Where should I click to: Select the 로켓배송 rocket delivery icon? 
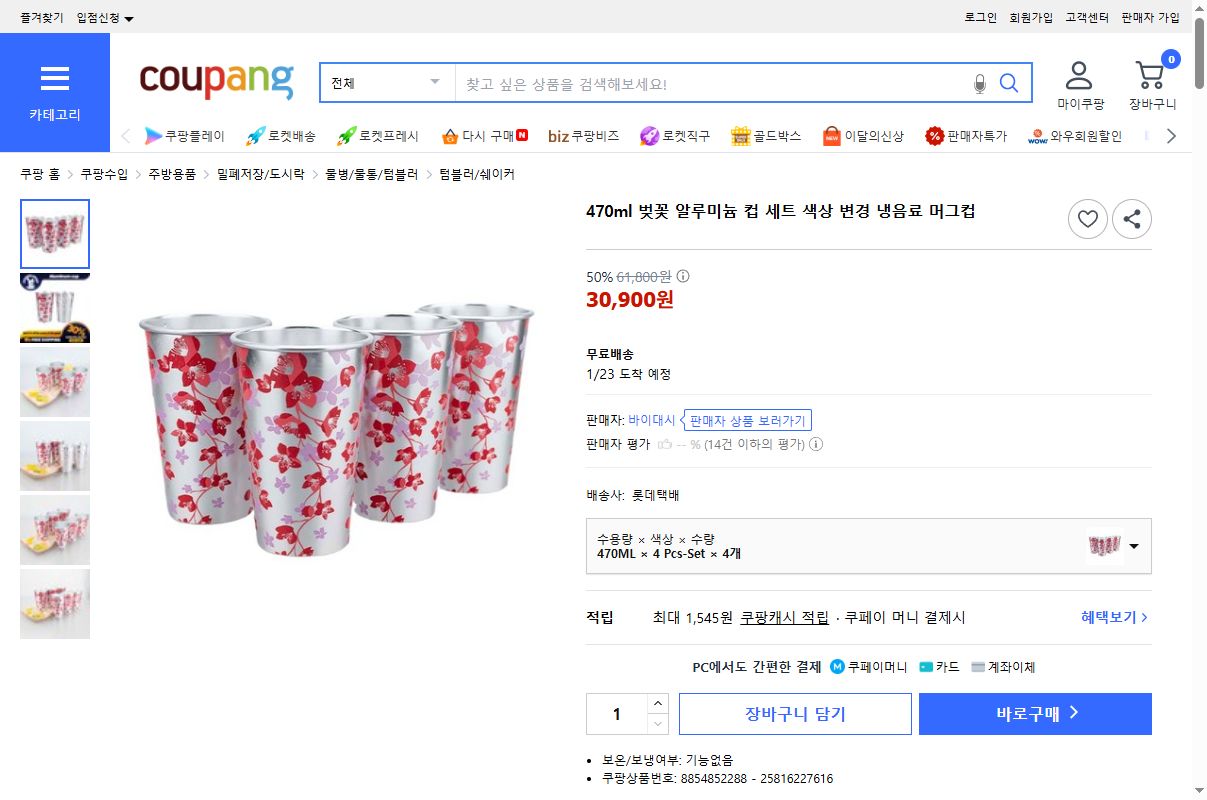pyautogui.click(x=280, y=135)
